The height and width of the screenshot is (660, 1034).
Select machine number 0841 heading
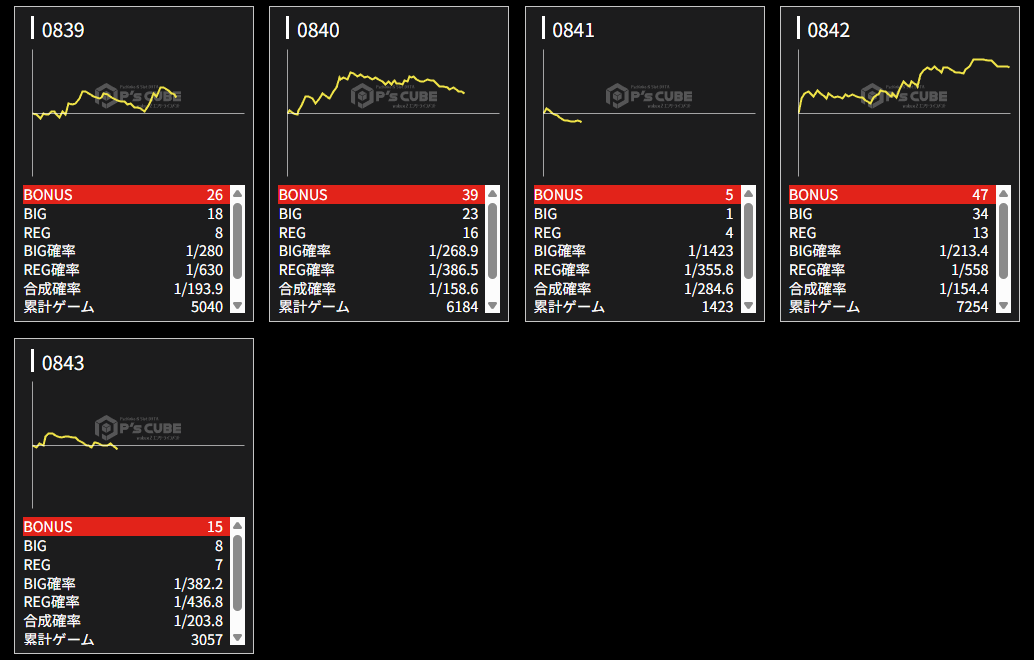[573, 30]
